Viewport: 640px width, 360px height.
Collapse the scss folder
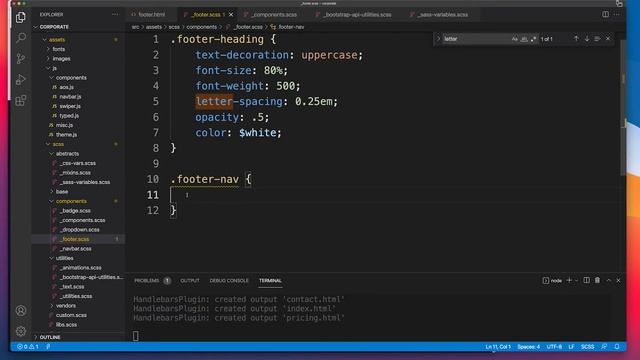[x=58, y=144]
